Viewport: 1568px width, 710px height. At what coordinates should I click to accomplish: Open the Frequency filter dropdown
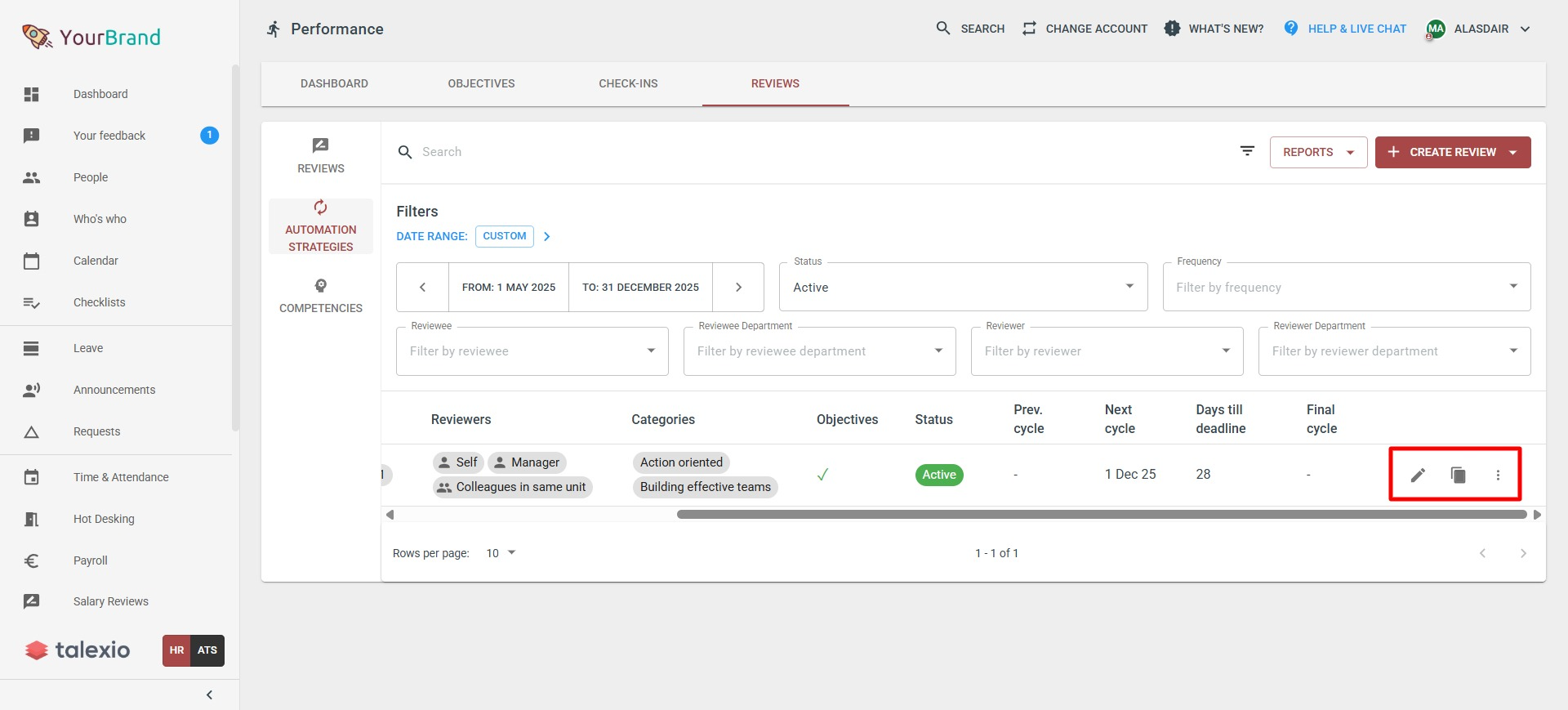tap(1346, 287)
